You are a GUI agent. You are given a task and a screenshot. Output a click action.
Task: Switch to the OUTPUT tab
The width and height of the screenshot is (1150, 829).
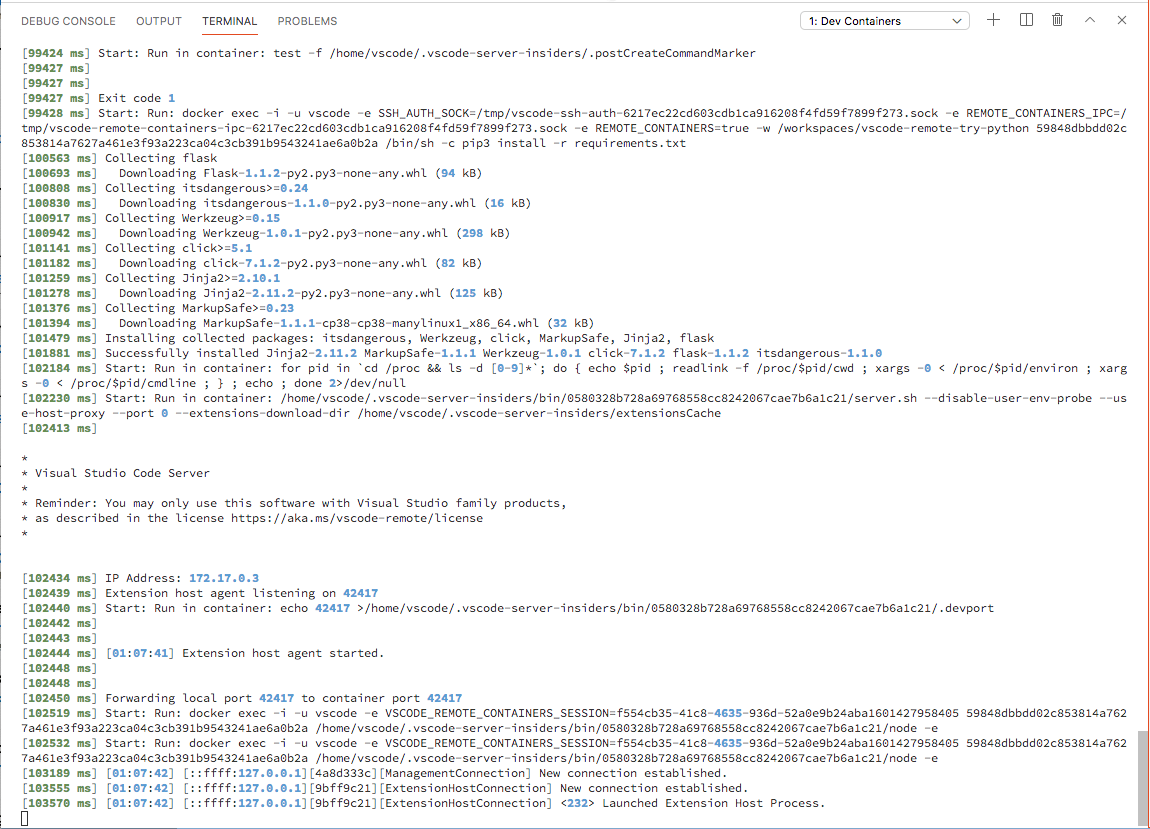(x=158, y=20)
